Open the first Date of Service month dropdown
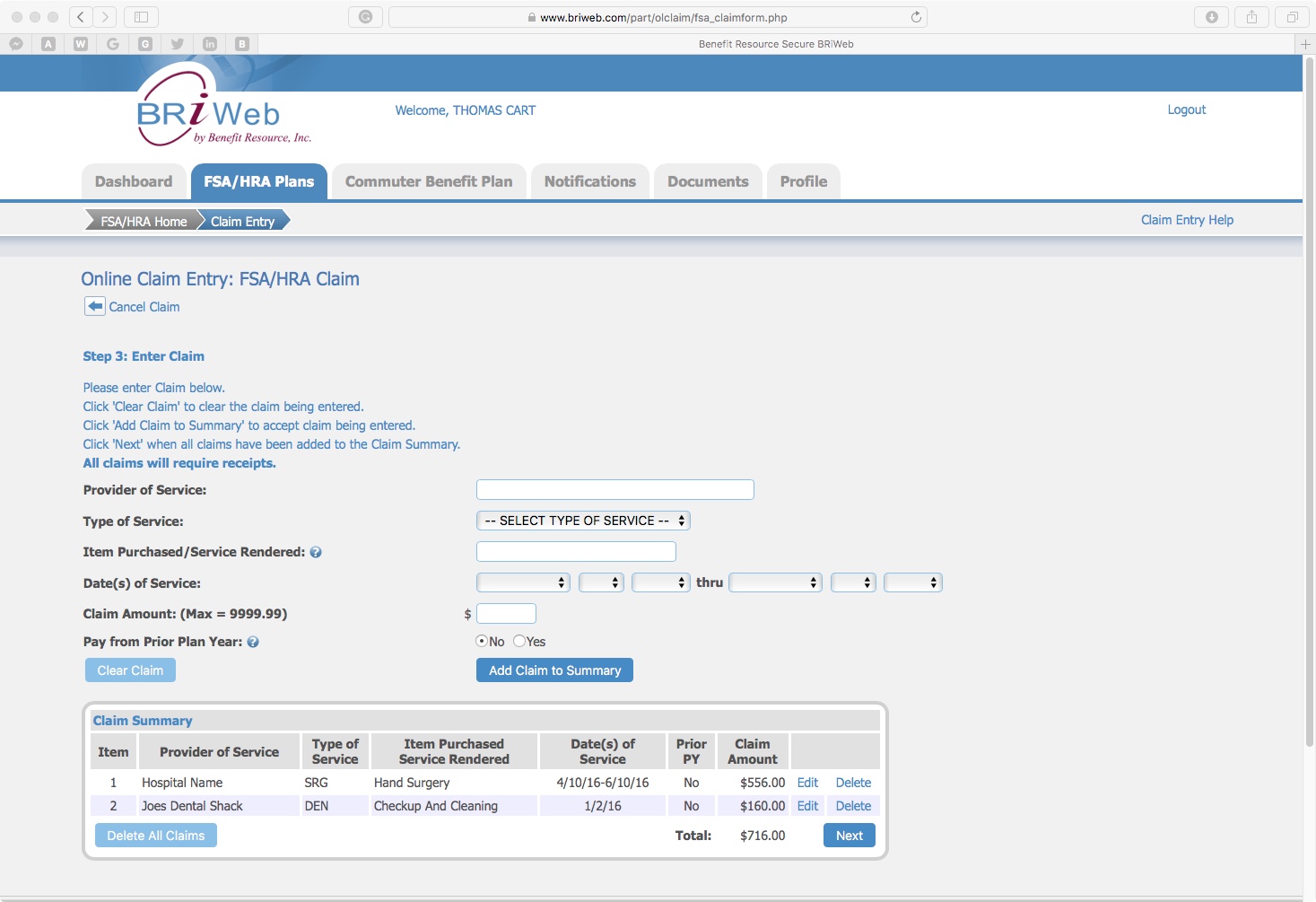This screenshot has height=902, width=1316. pos(522,582)
